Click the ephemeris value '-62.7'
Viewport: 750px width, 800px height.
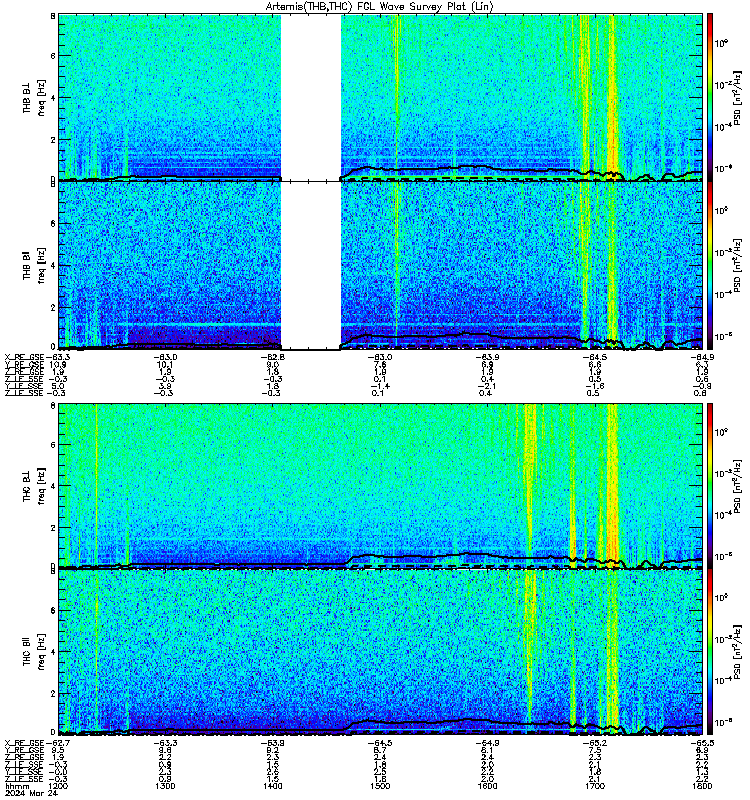pos(56,743)
